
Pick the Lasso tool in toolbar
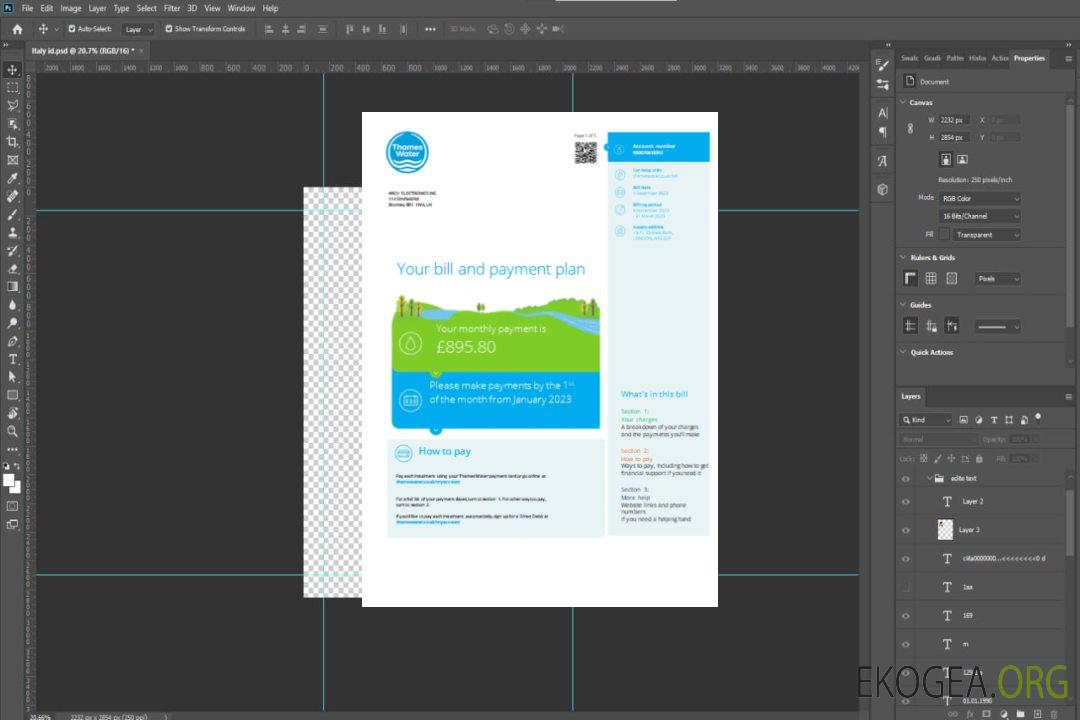click(13, 105)
